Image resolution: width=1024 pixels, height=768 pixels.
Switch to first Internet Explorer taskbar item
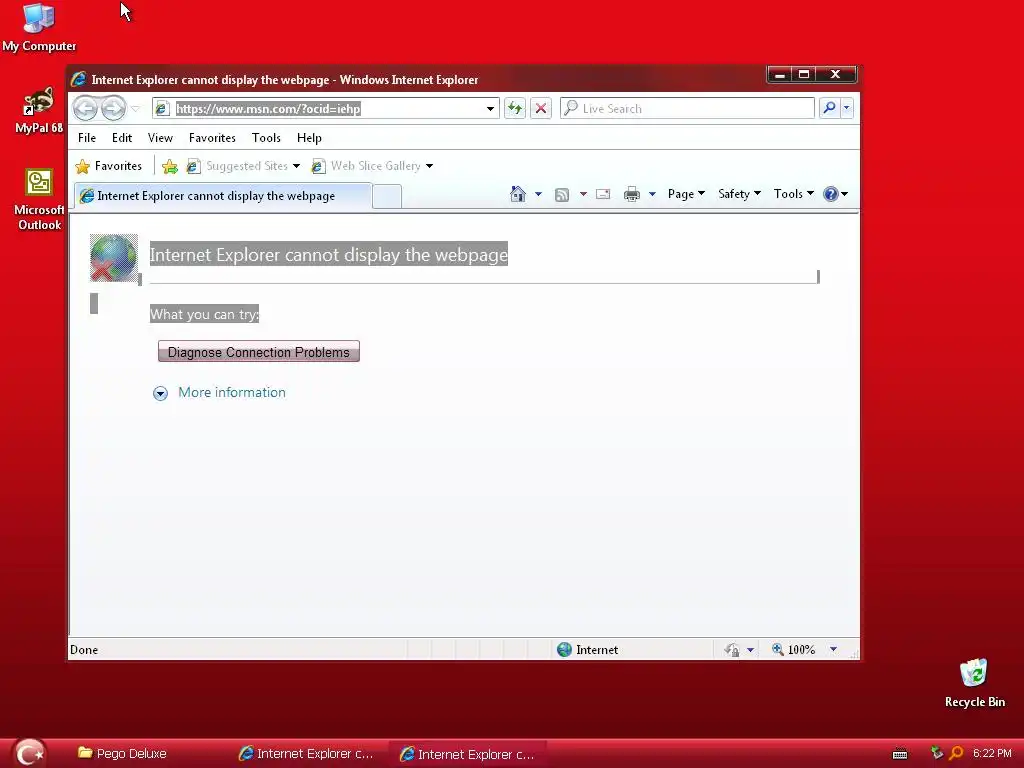click(307, 754)
